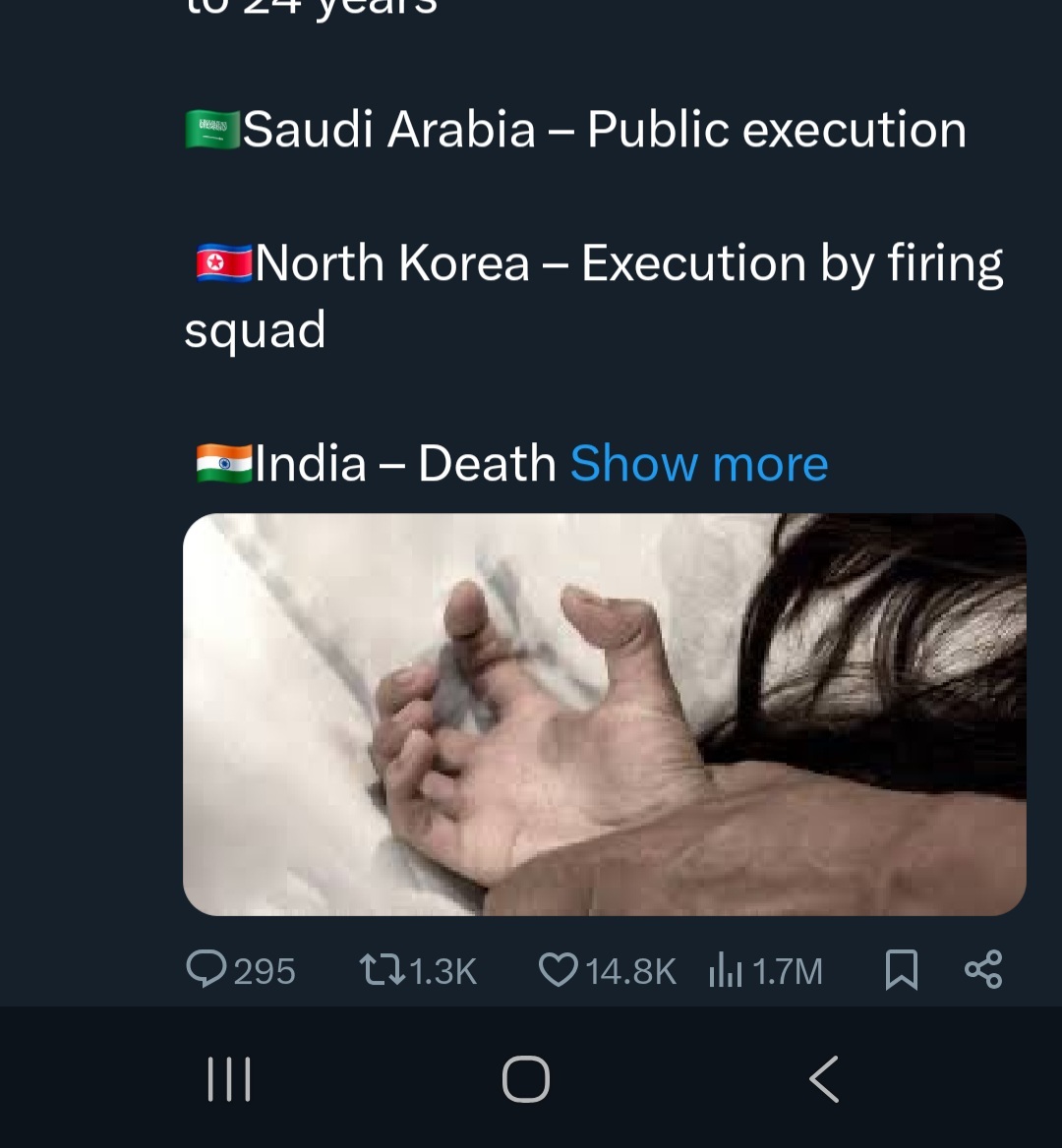Expand post text with Show more
The image size is (1062, 1148).
(699, 463)
